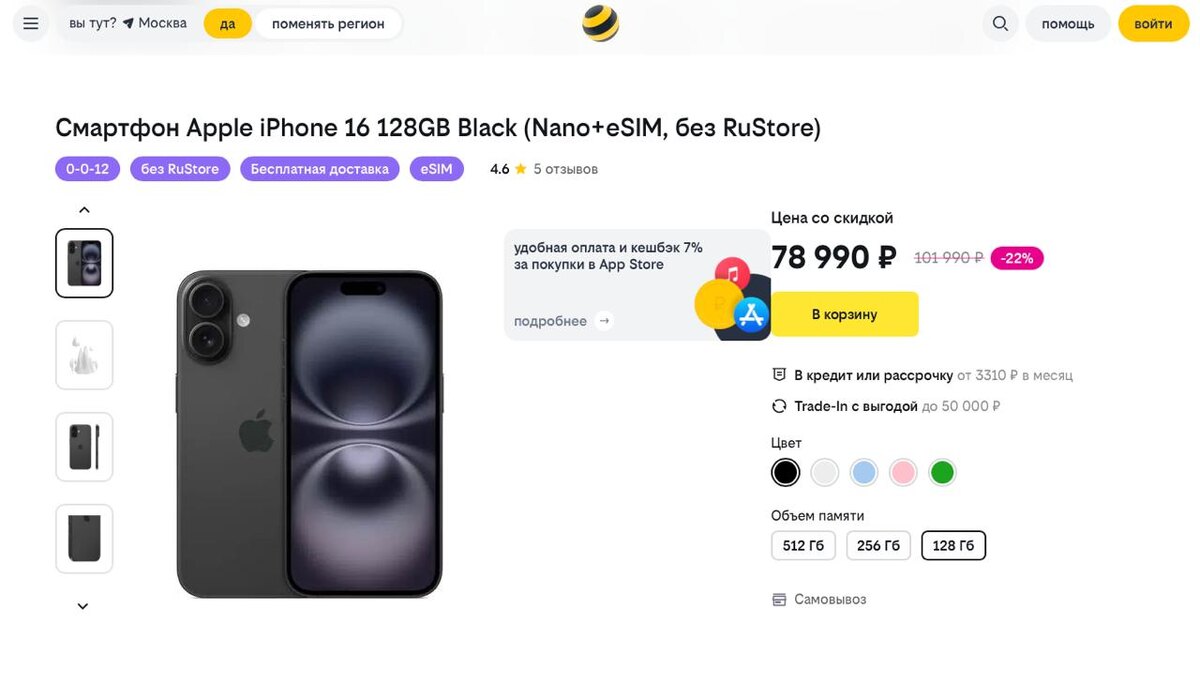1200x685 pixels.
Task: Open the hamburger menu icon
Action: coord(30,23)
